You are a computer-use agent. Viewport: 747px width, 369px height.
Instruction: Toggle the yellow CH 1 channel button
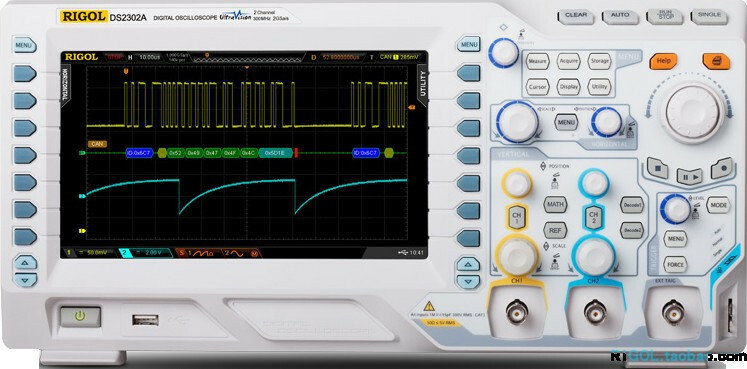(516, 218)
